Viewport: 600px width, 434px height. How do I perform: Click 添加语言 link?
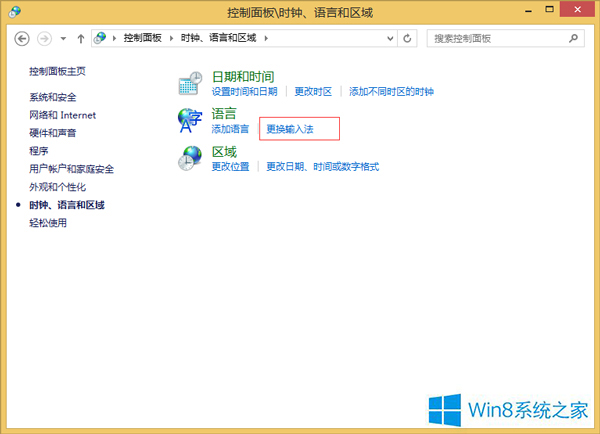tap(230, 129)
